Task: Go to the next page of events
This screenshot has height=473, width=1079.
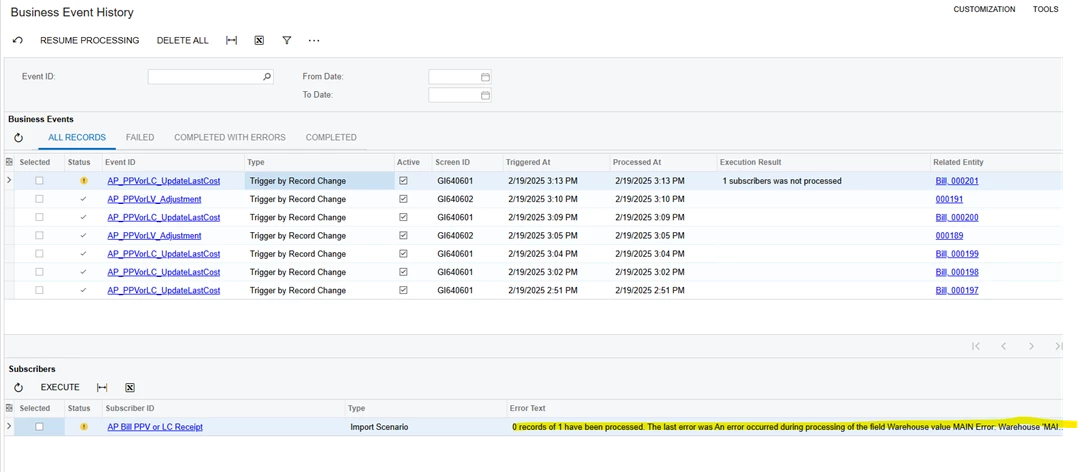Action: click(1031, 346)
